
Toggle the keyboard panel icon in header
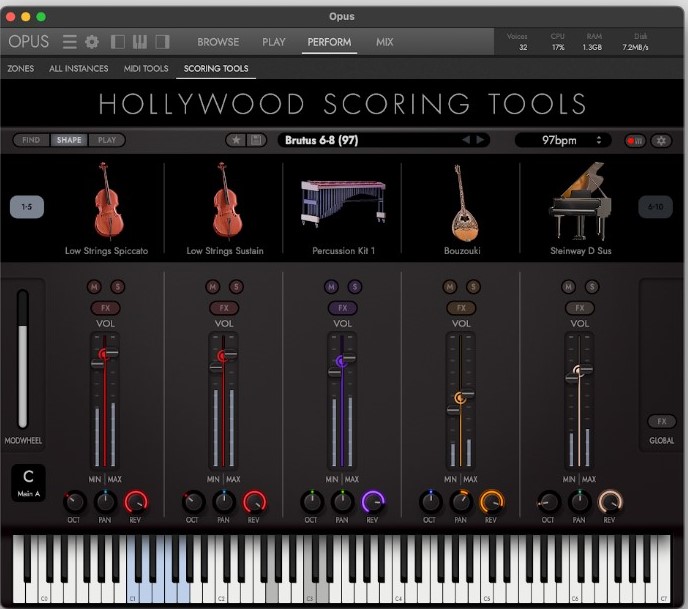(x=140, y=42)
